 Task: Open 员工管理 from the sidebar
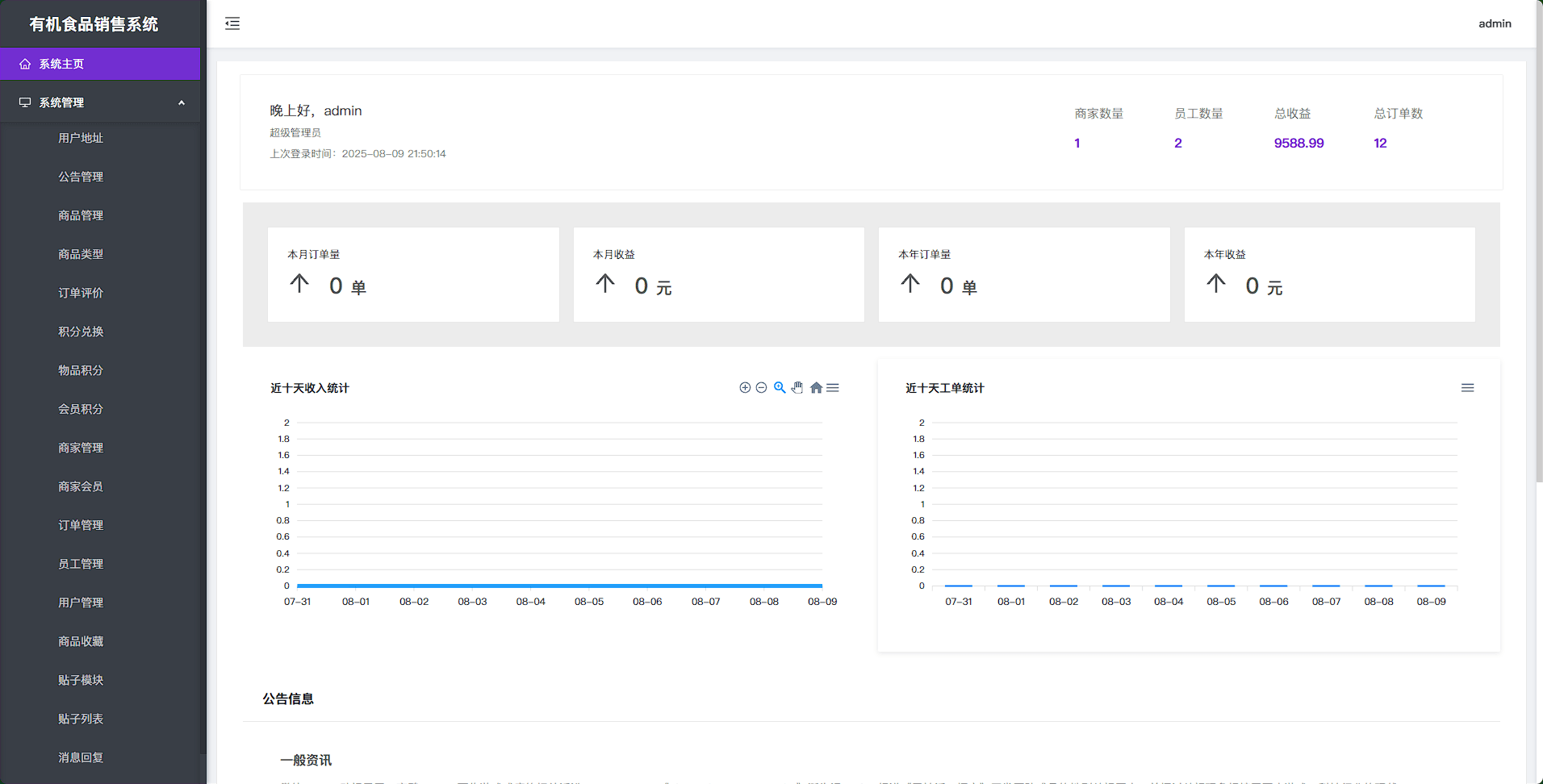81,564
